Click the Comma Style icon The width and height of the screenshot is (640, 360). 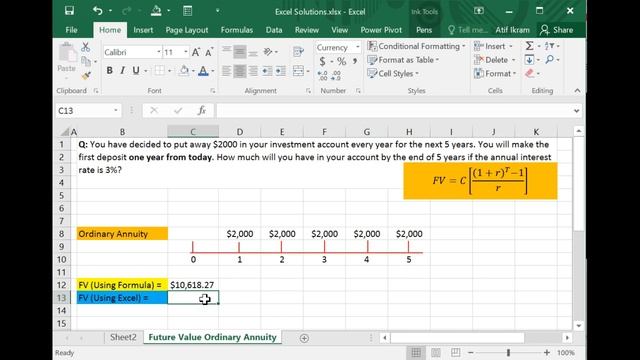tap(355, 61)
